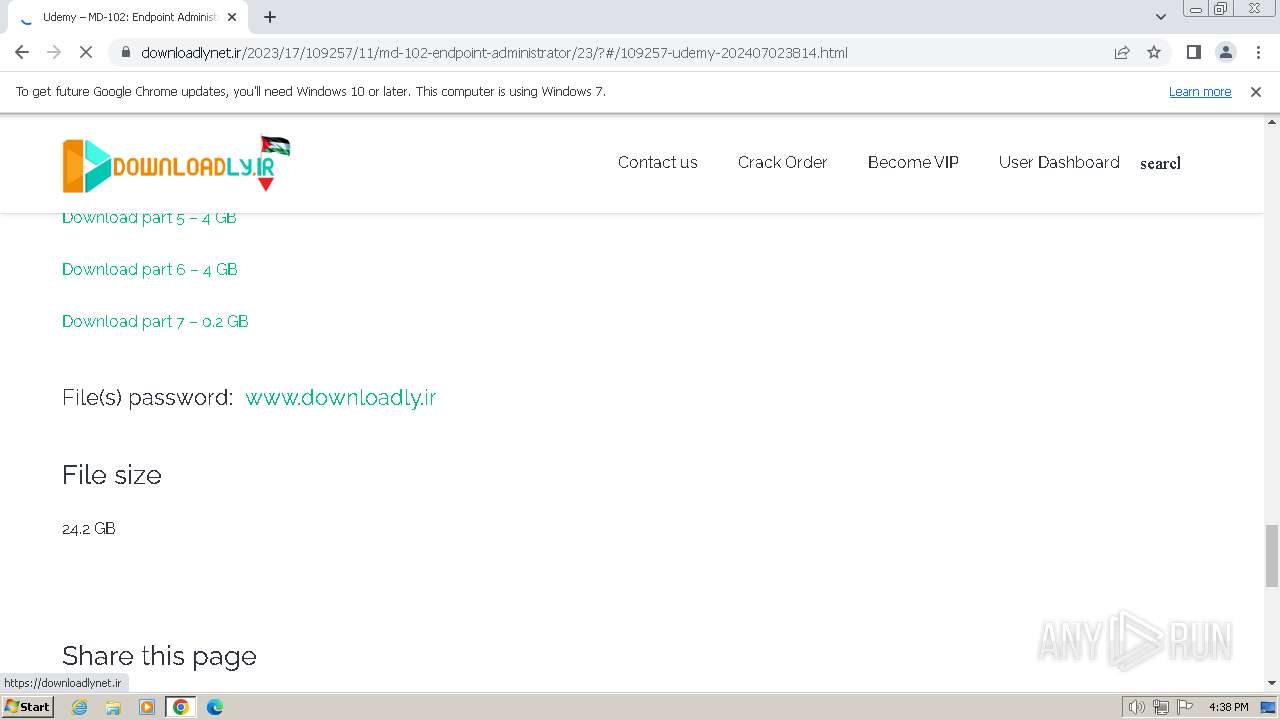Screen dimensions: 1280x720
Task: Open the network tray icon
Action: coord(1160,707)
